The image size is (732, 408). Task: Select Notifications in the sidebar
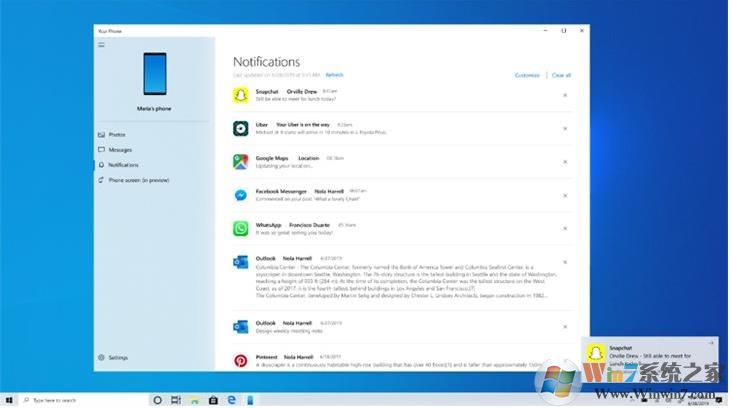point(123,165)
